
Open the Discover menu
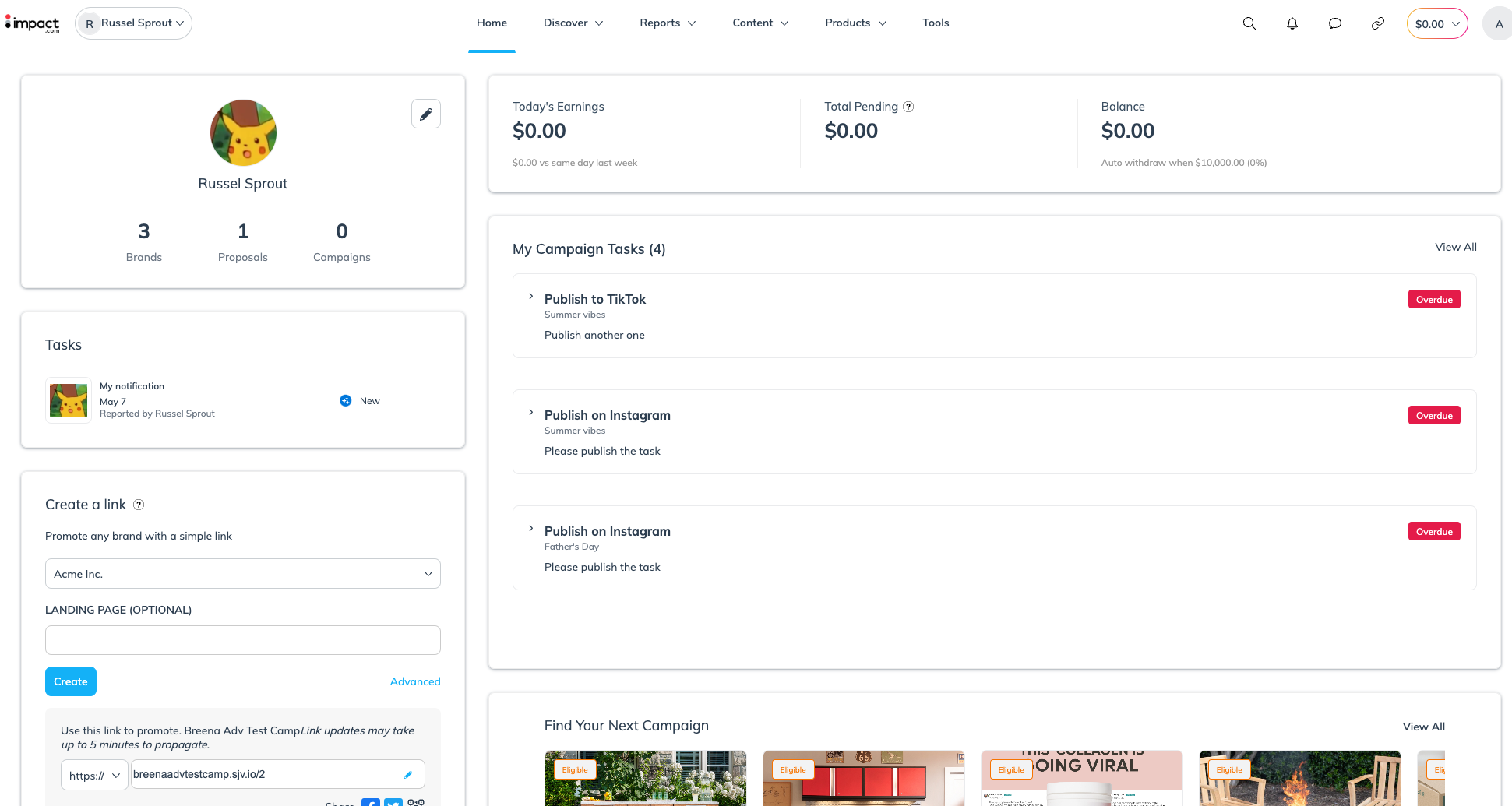point(573,23)
